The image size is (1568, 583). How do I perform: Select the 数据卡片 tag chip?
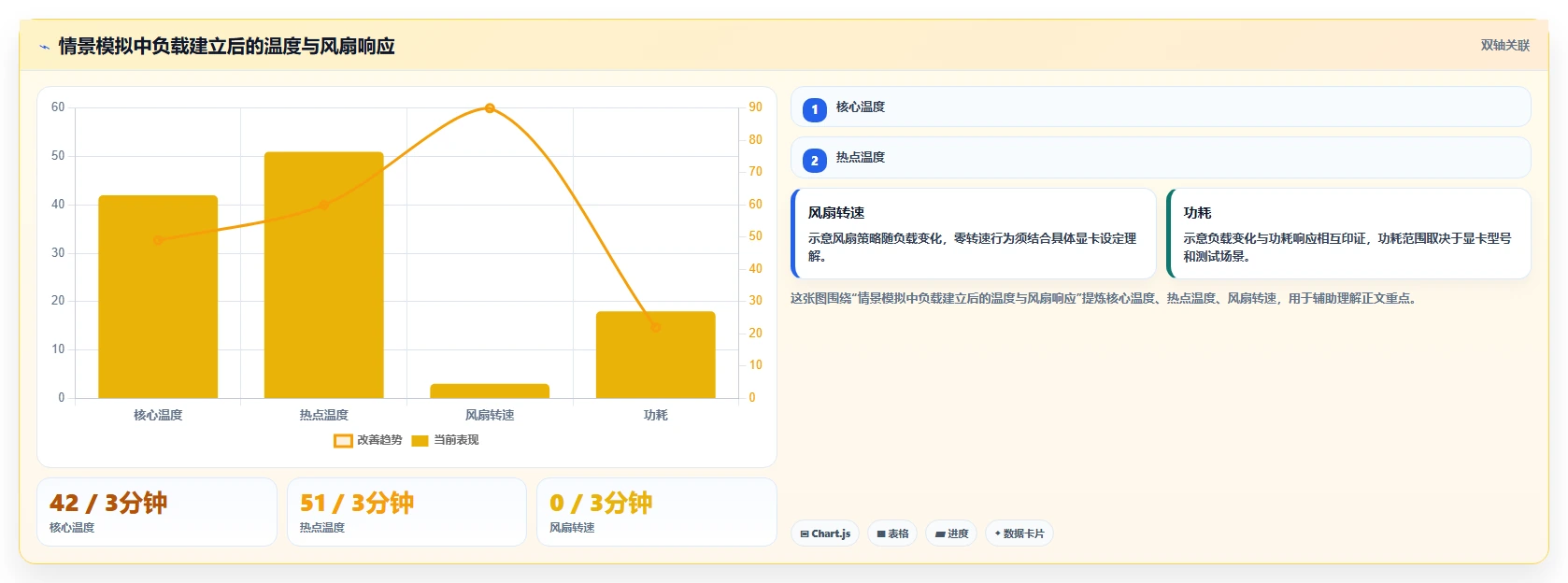click(1019, 533)
